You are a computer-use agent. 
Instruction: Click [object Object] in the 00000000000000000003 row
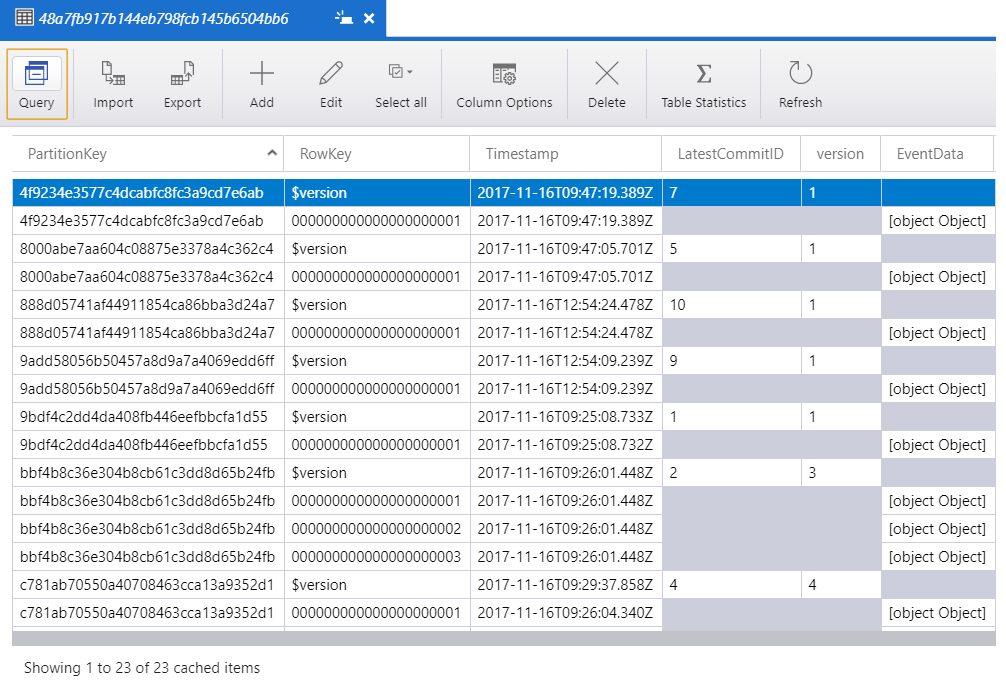937,557
